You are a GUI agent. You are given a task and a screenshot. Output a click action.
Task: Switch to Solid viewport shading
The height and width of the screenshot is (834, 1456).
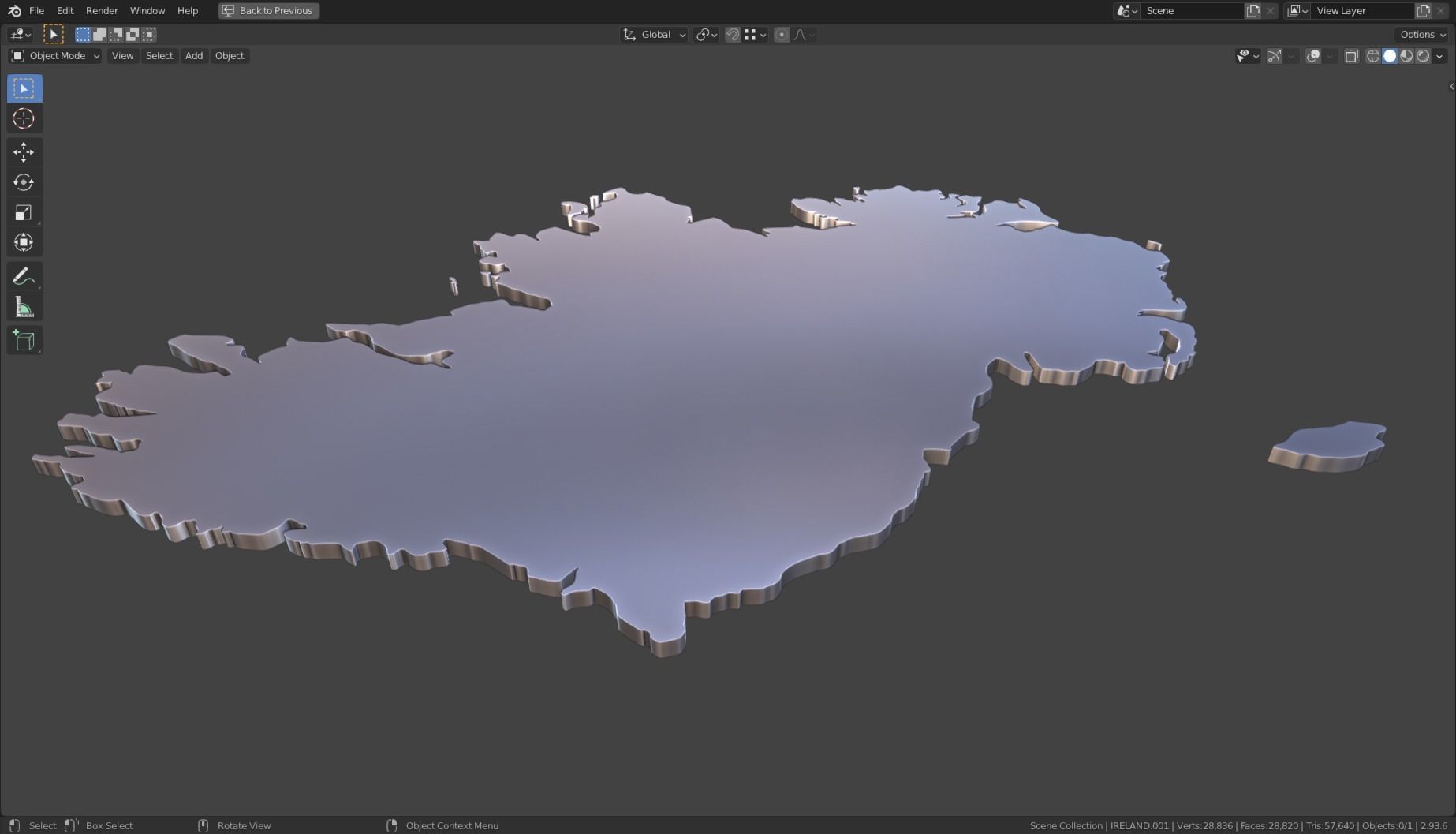click(x=1390, y=55)
